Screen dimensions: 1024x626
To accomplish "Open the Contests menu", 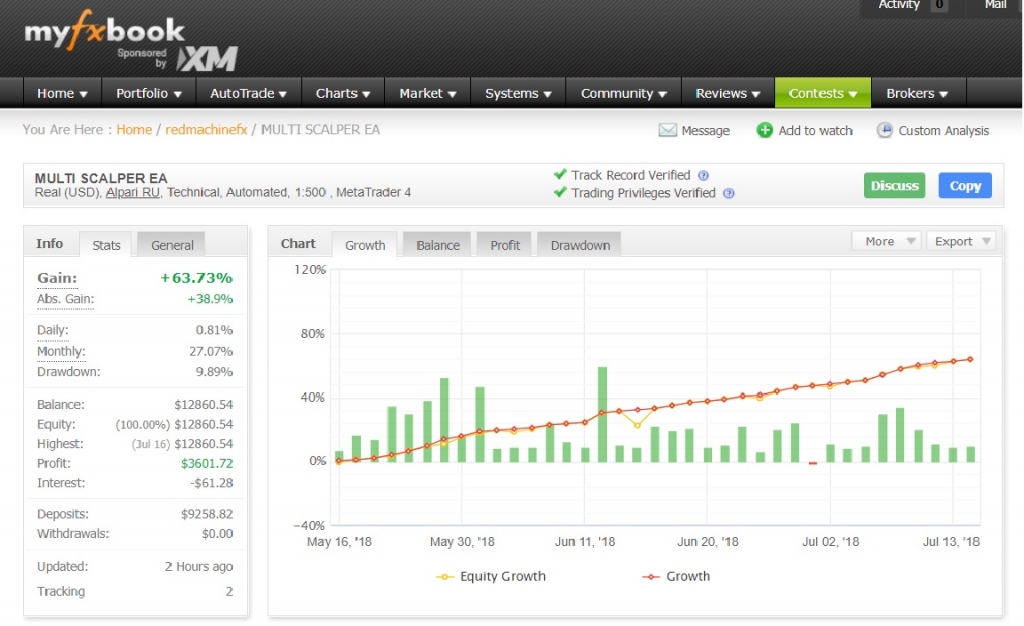I will [x=822, y=93].
